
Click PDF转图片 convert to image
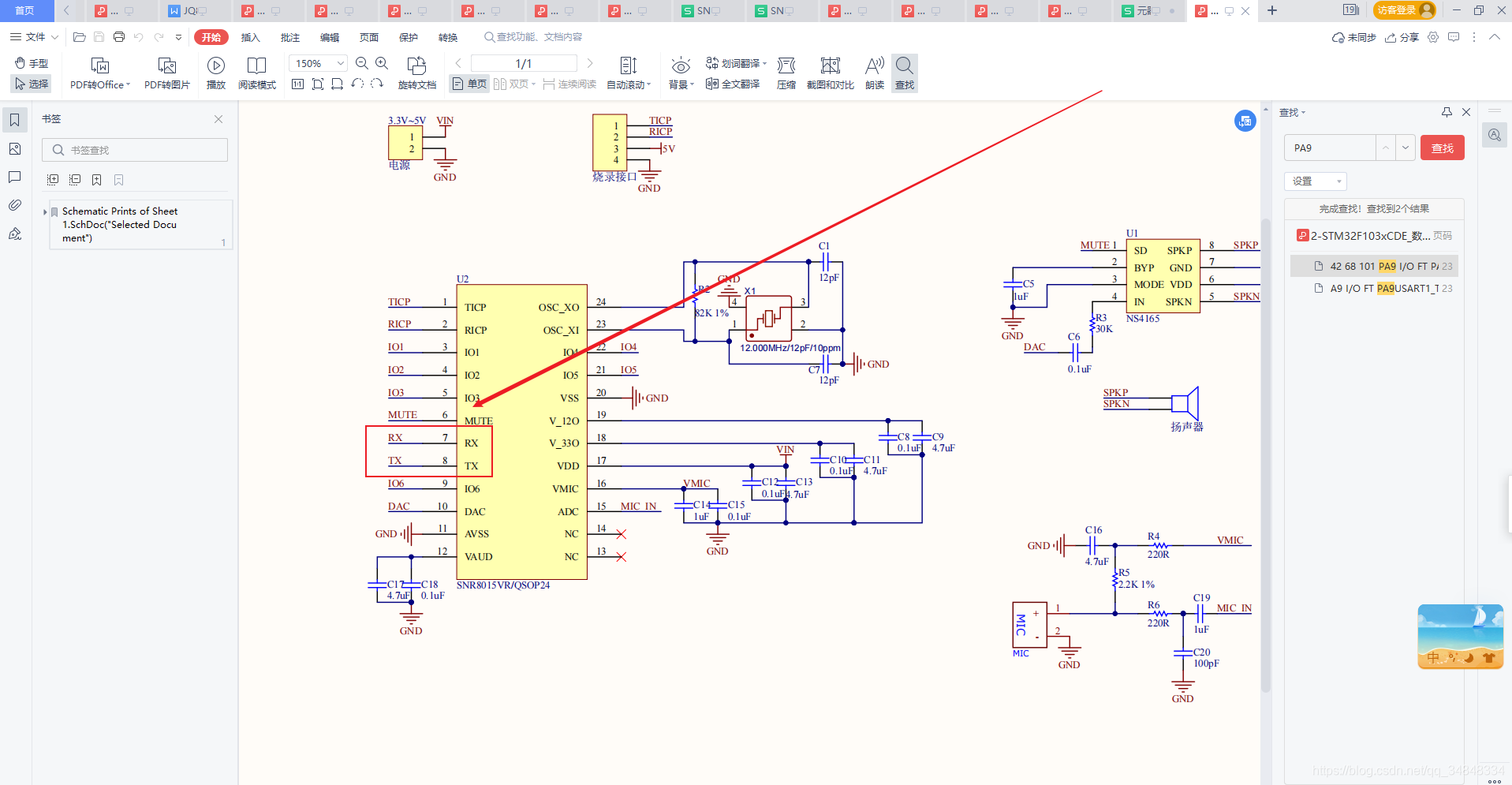[167, 73]
